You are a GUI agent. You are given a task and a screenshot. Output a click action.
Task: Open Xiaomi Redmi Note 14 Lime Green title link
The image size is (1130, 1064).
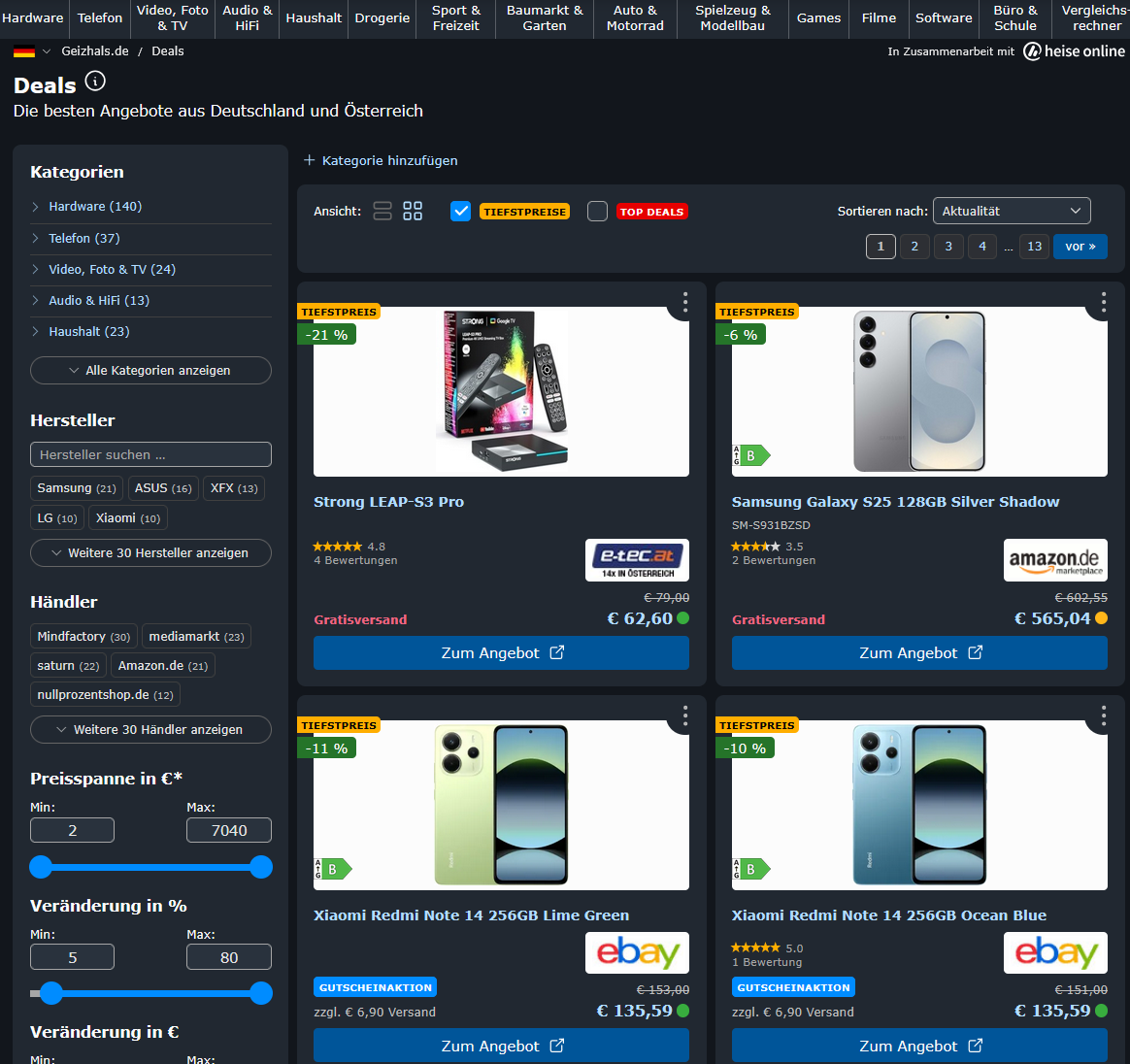pyautogui.click(x=471, y=915)
